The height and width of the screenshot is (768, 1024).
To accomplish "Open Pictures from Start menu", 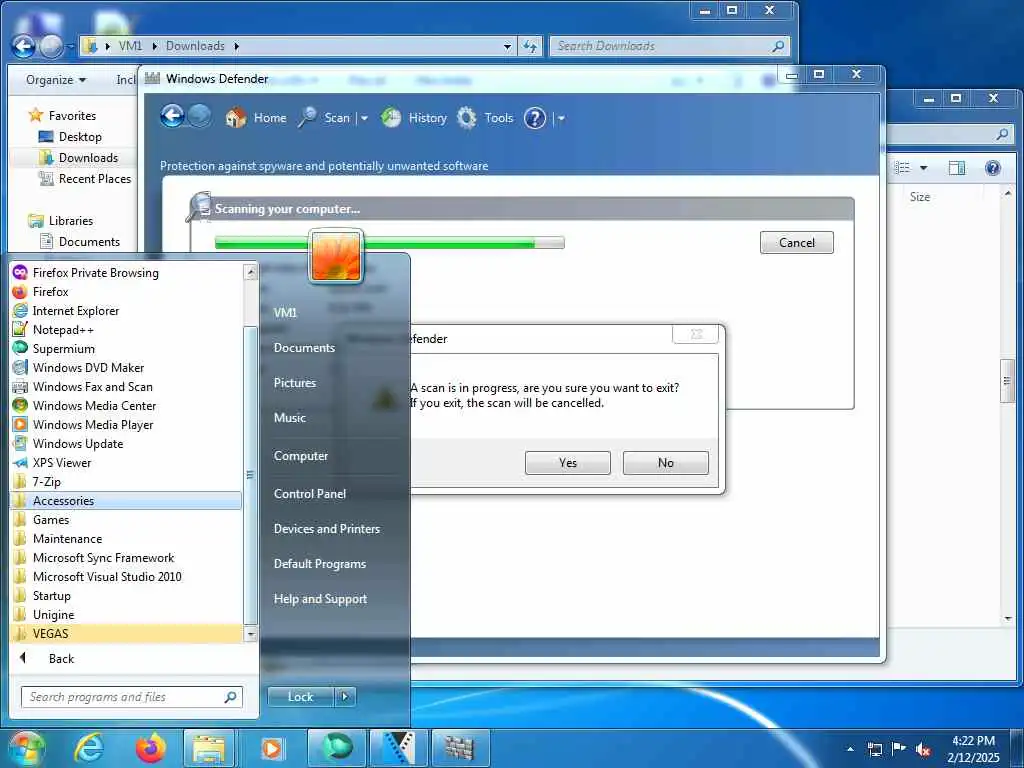I will pyautogui.click(x=295, y=383).
